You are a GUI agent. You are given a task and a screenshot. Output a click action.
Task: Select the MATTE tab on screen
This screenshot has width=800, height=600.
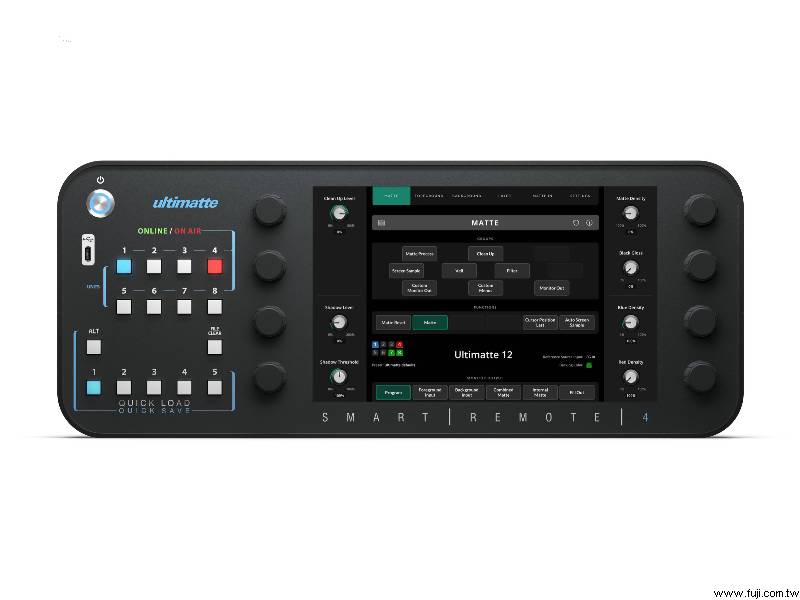tap(392, 196)
